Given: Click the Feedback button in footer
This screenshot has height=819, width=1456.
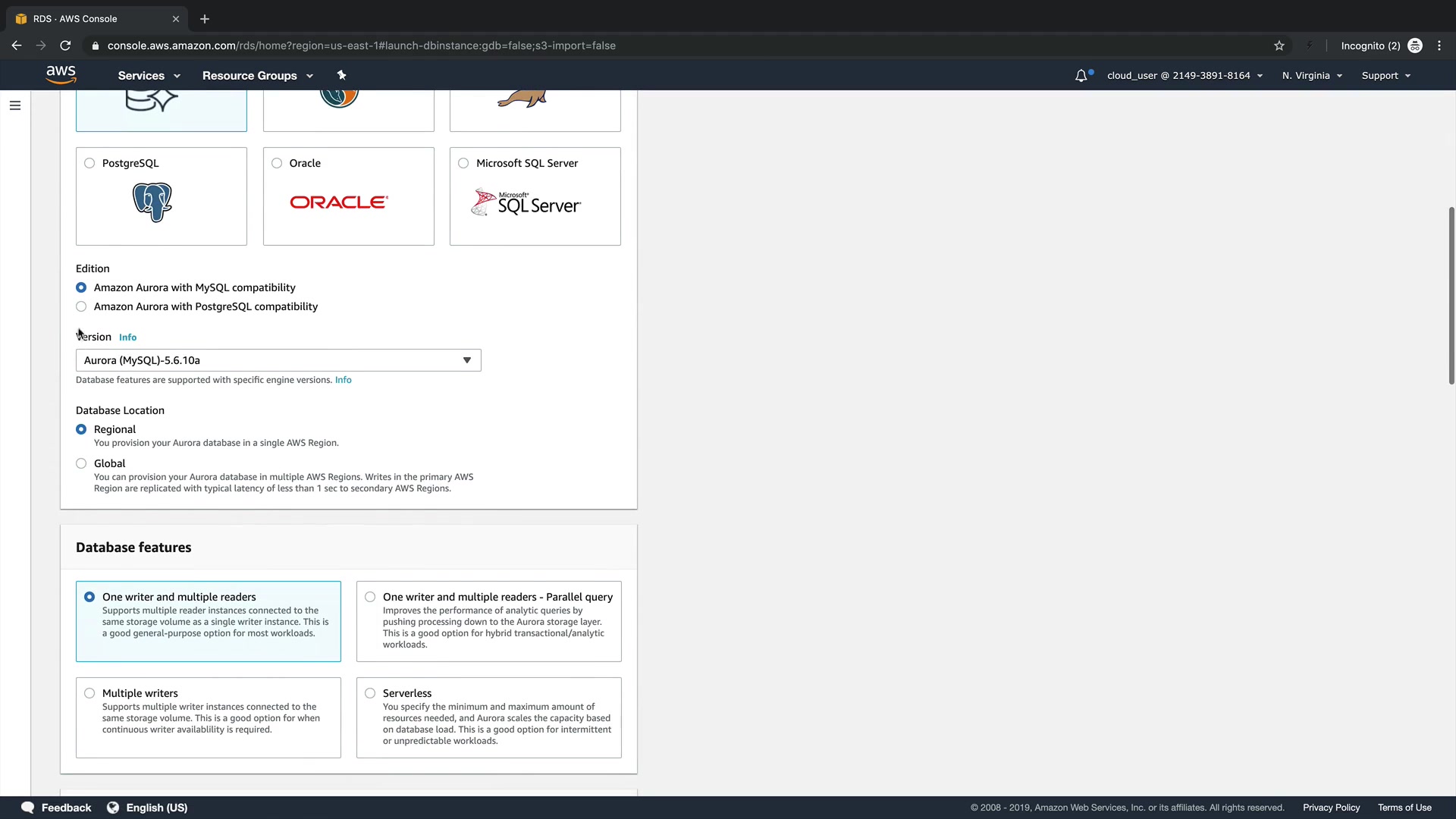Looking at the screenshot, I should (x=57, y=808).
